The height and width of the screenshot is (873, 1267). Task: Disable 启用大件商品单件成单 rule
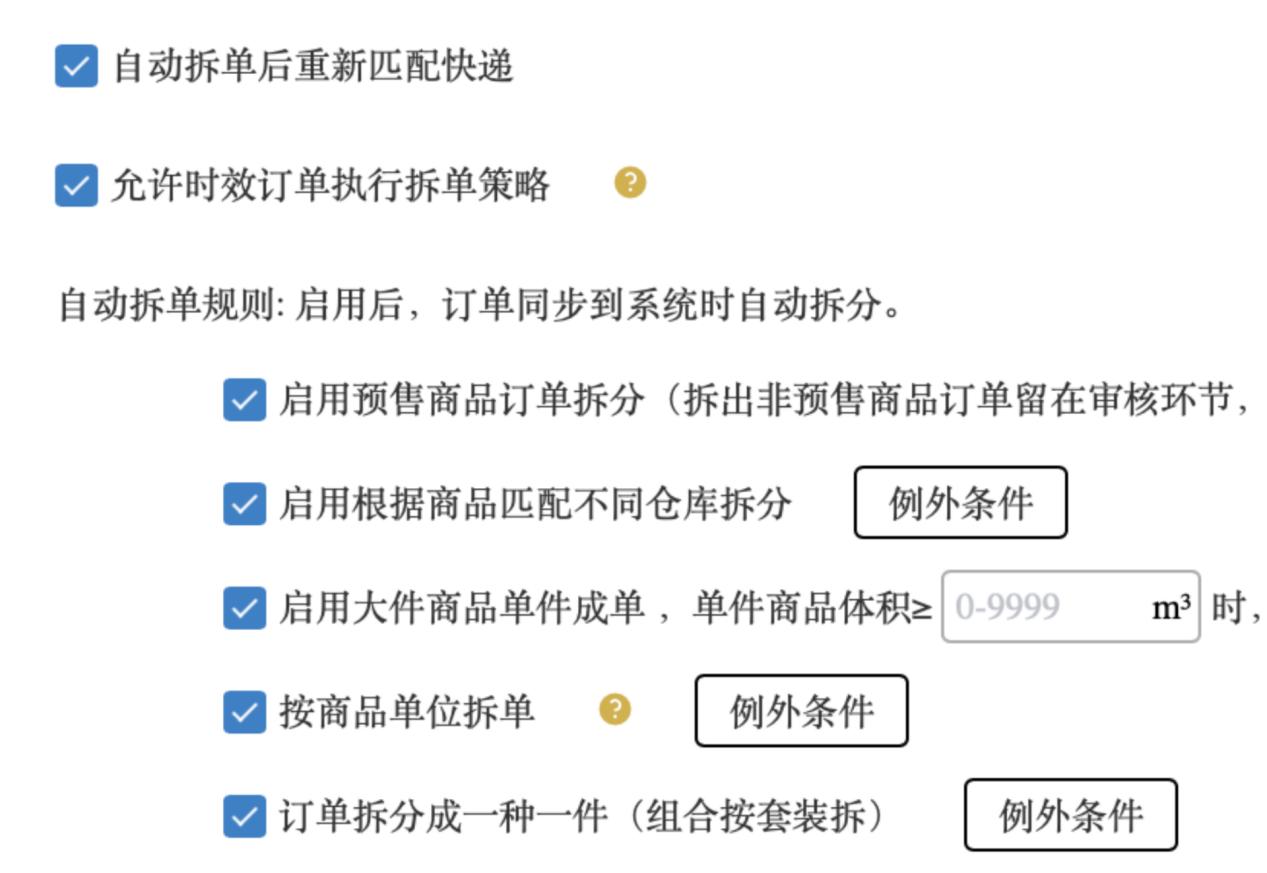(245, 607)
